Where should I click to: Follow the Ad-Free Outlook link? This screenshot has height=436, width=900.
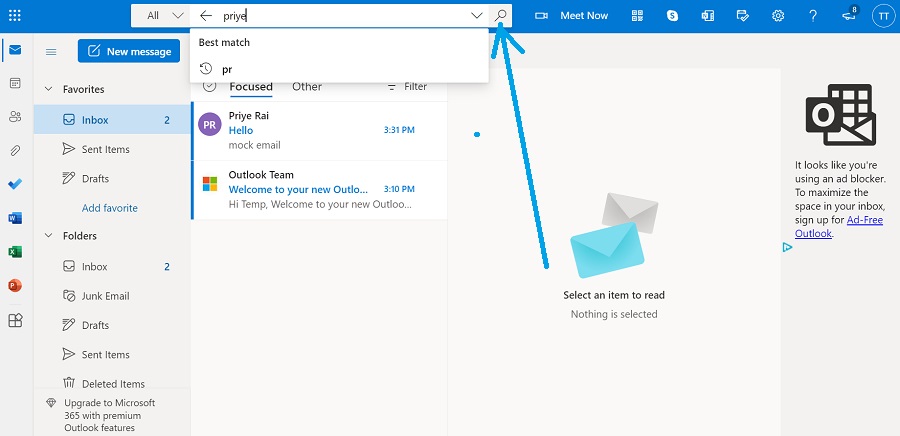coord(839,227)
